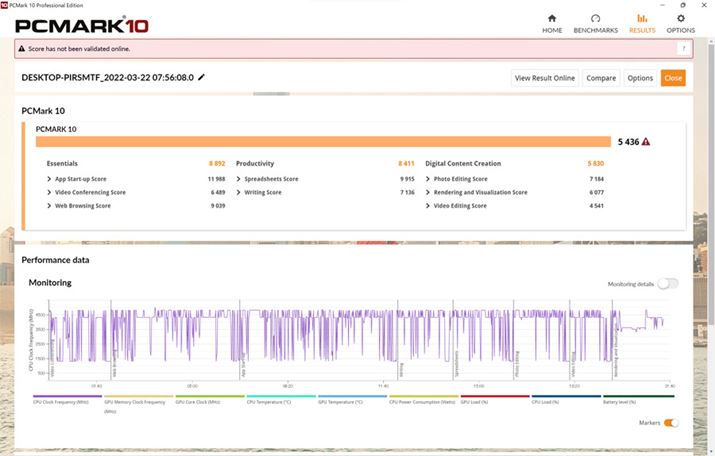This screenshot has height=456, width=715.
Task: Enable the Monitoring details toggle
Action: (667, 284)
